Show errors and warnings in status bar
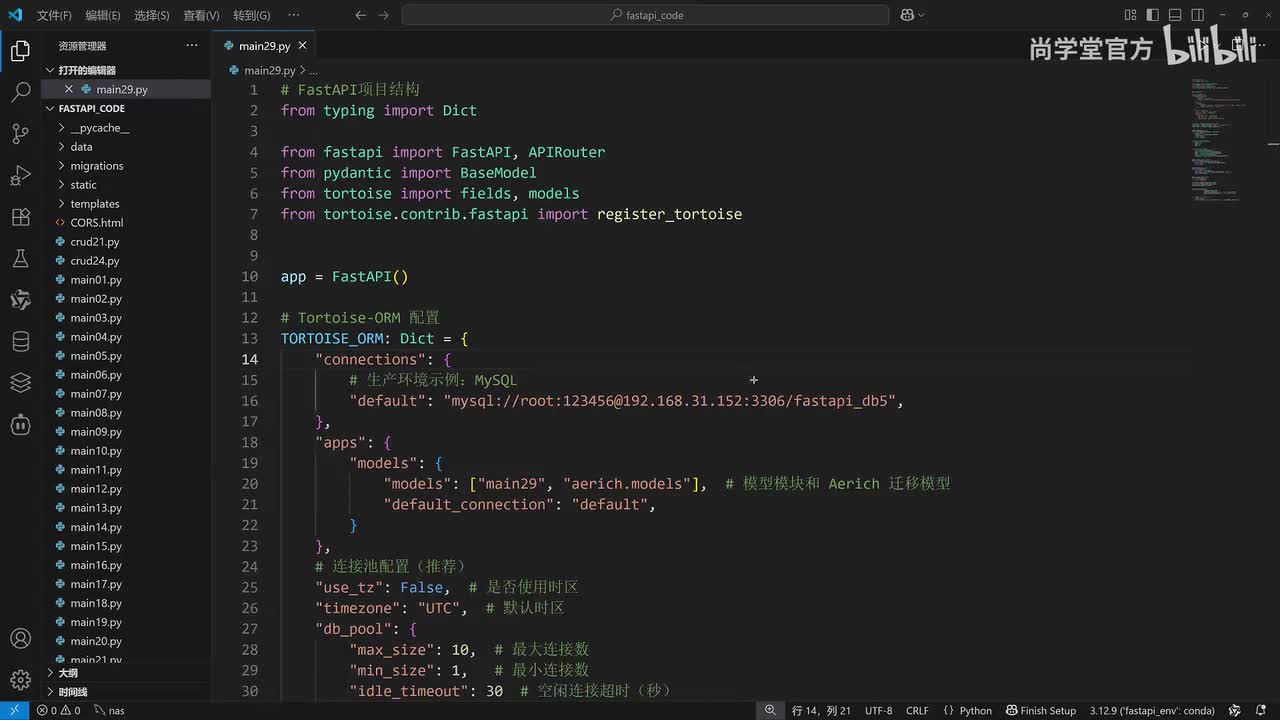 (58, 710)
